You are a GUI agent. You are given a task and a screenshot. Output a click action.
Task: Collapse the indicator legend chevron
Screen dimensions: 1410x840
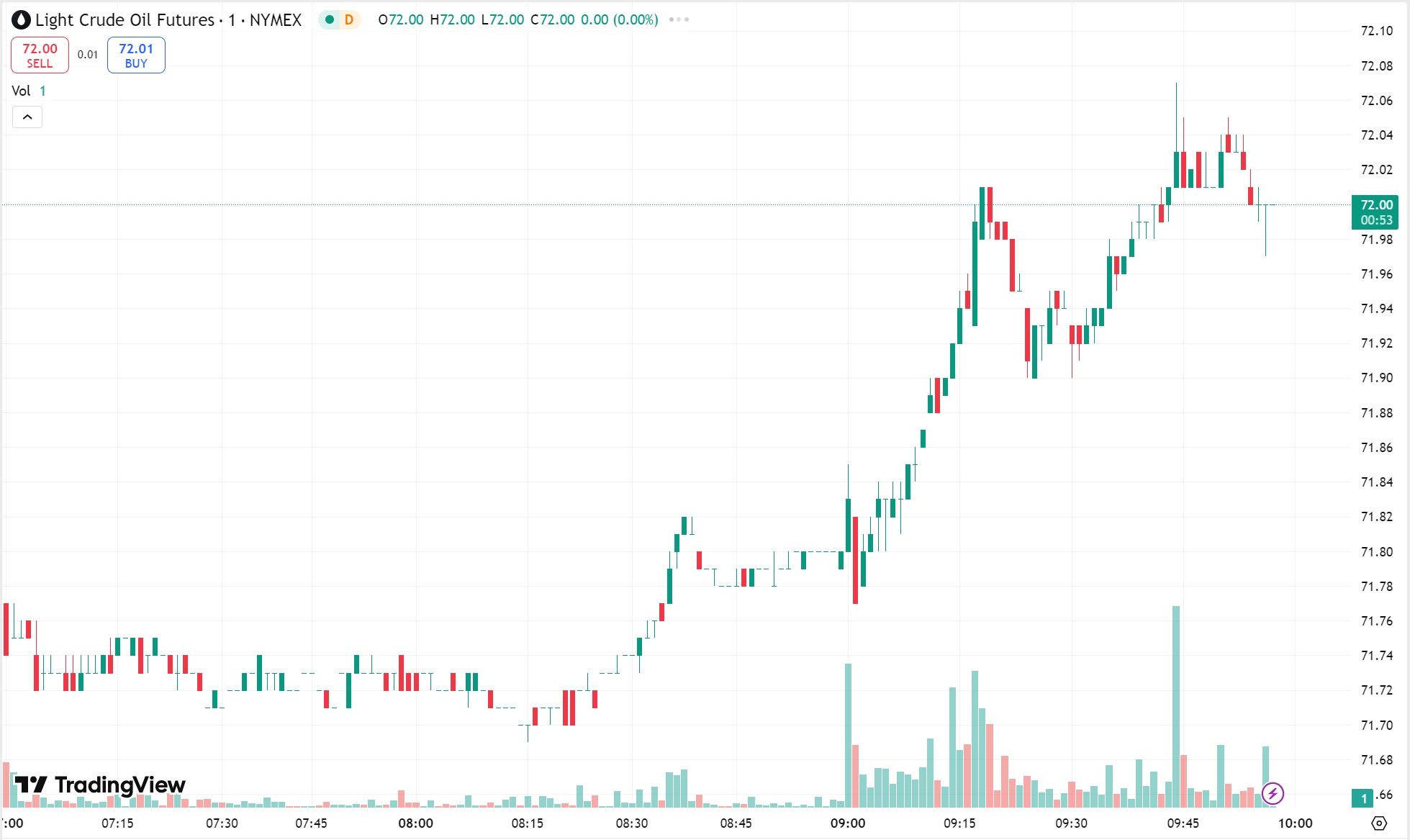pyautogui.click(x=27, y=117)
